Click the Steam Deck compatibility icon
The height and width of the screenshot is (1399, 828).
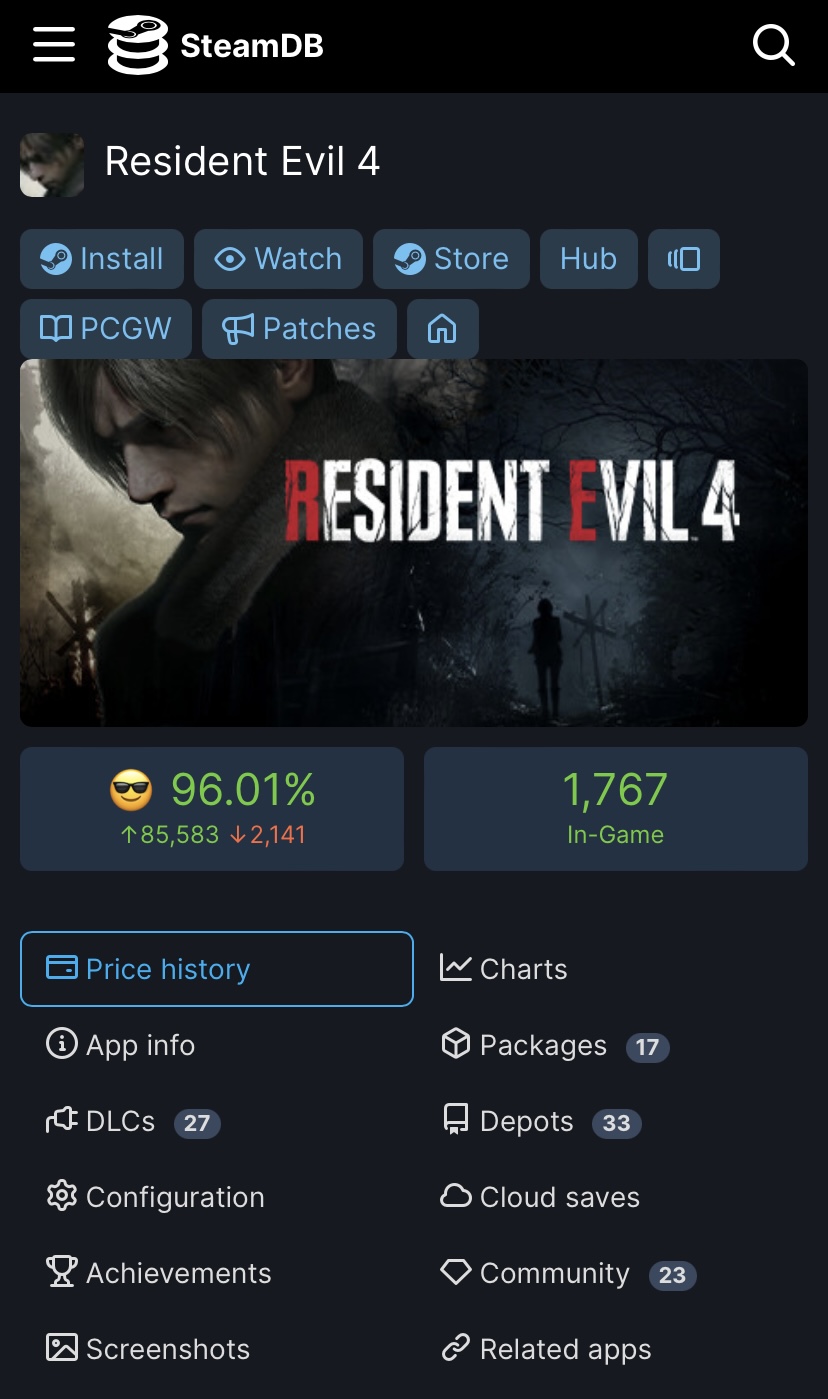[684, 259]
